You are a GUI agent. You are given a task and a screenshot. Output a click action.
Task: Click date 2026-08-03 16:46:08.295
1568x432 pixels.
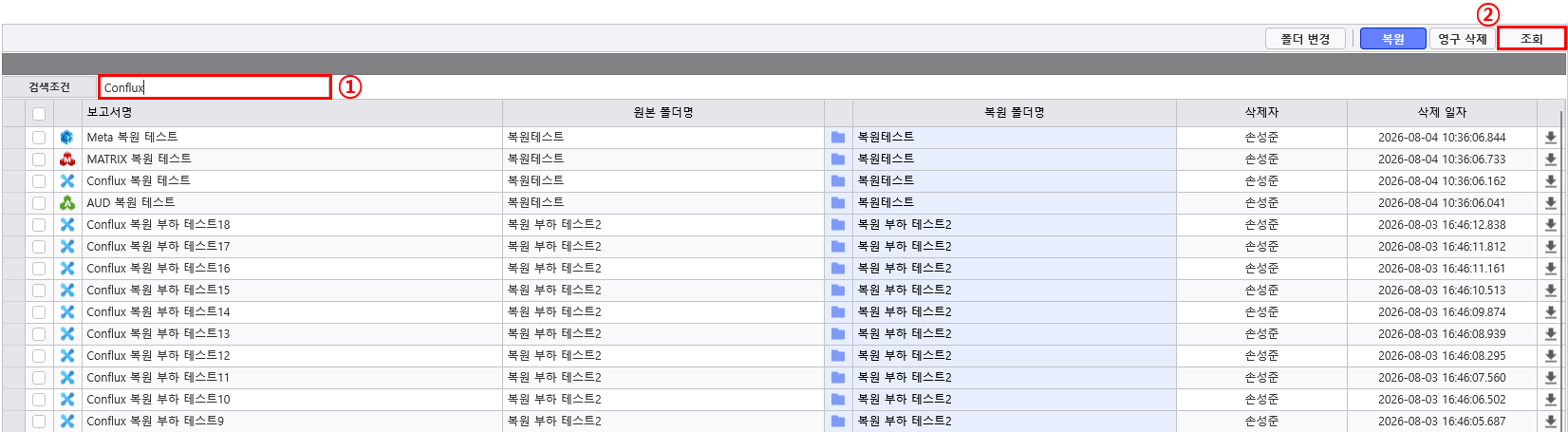coord(1442,356)
